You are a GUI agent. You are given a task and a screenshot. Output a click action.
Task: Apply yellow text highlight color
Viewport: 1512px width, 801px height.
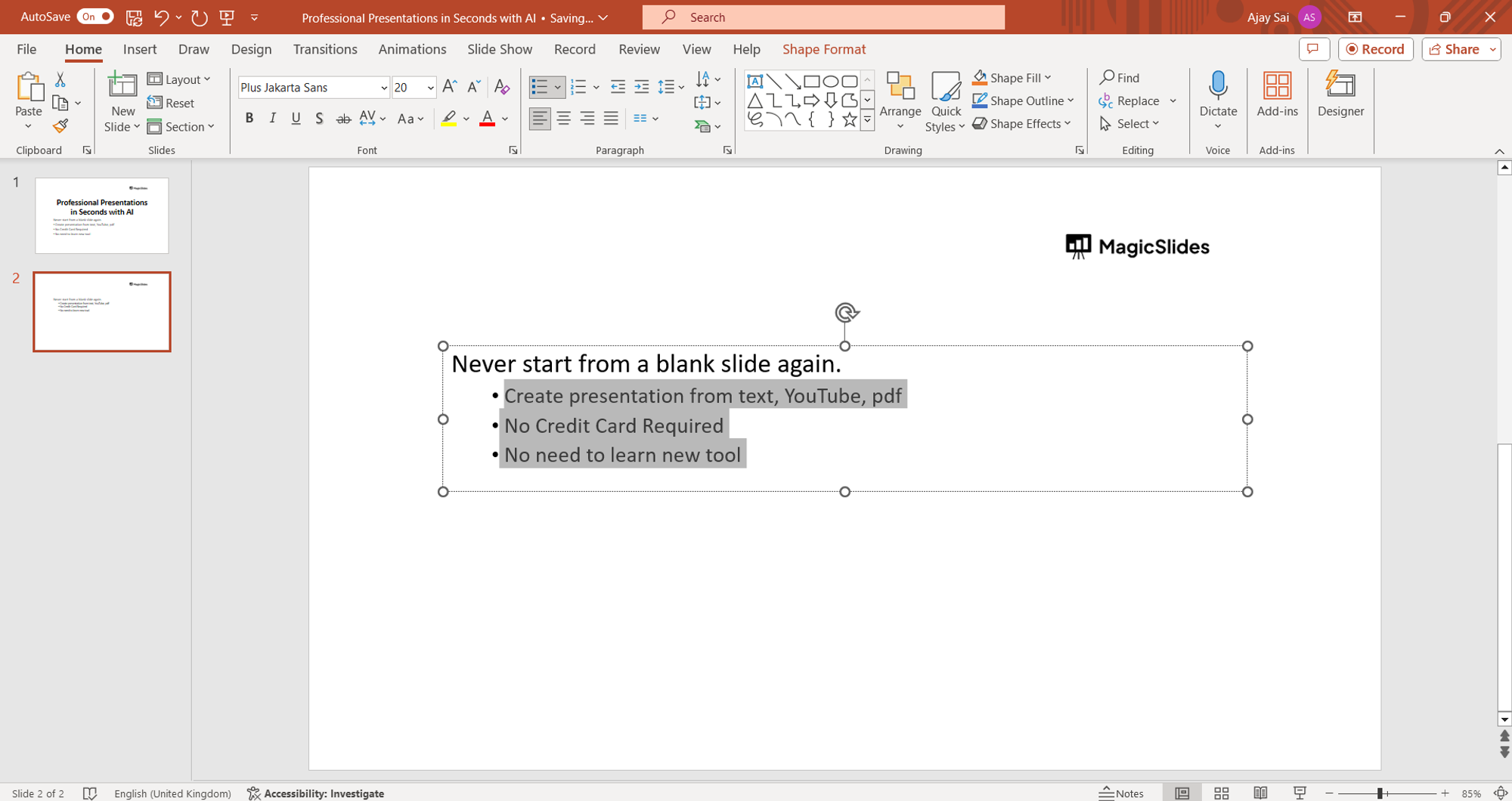coord(449,119)
